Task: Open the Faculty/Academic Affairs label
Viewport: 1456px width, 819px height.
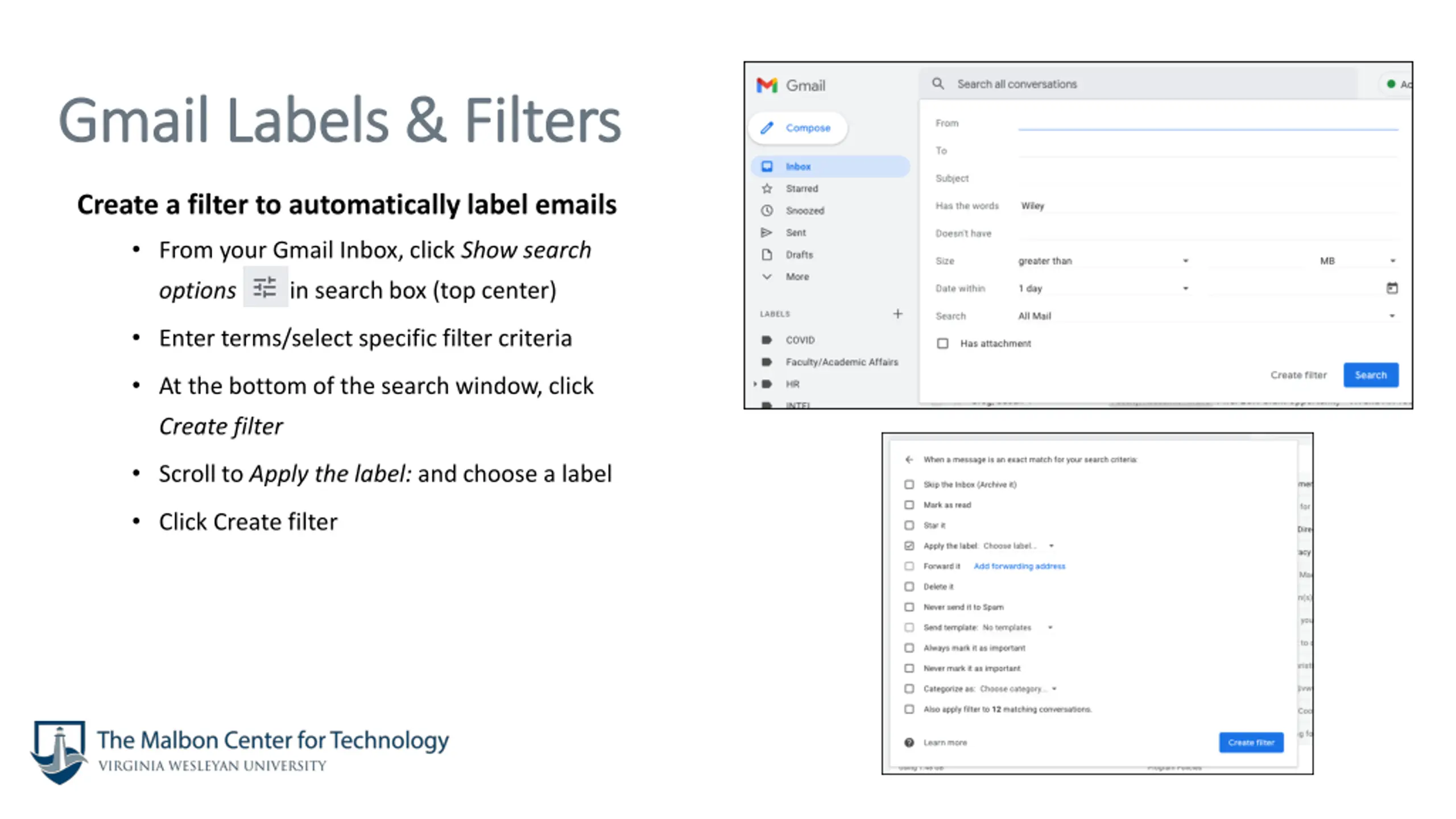Action: pos(842,362)
